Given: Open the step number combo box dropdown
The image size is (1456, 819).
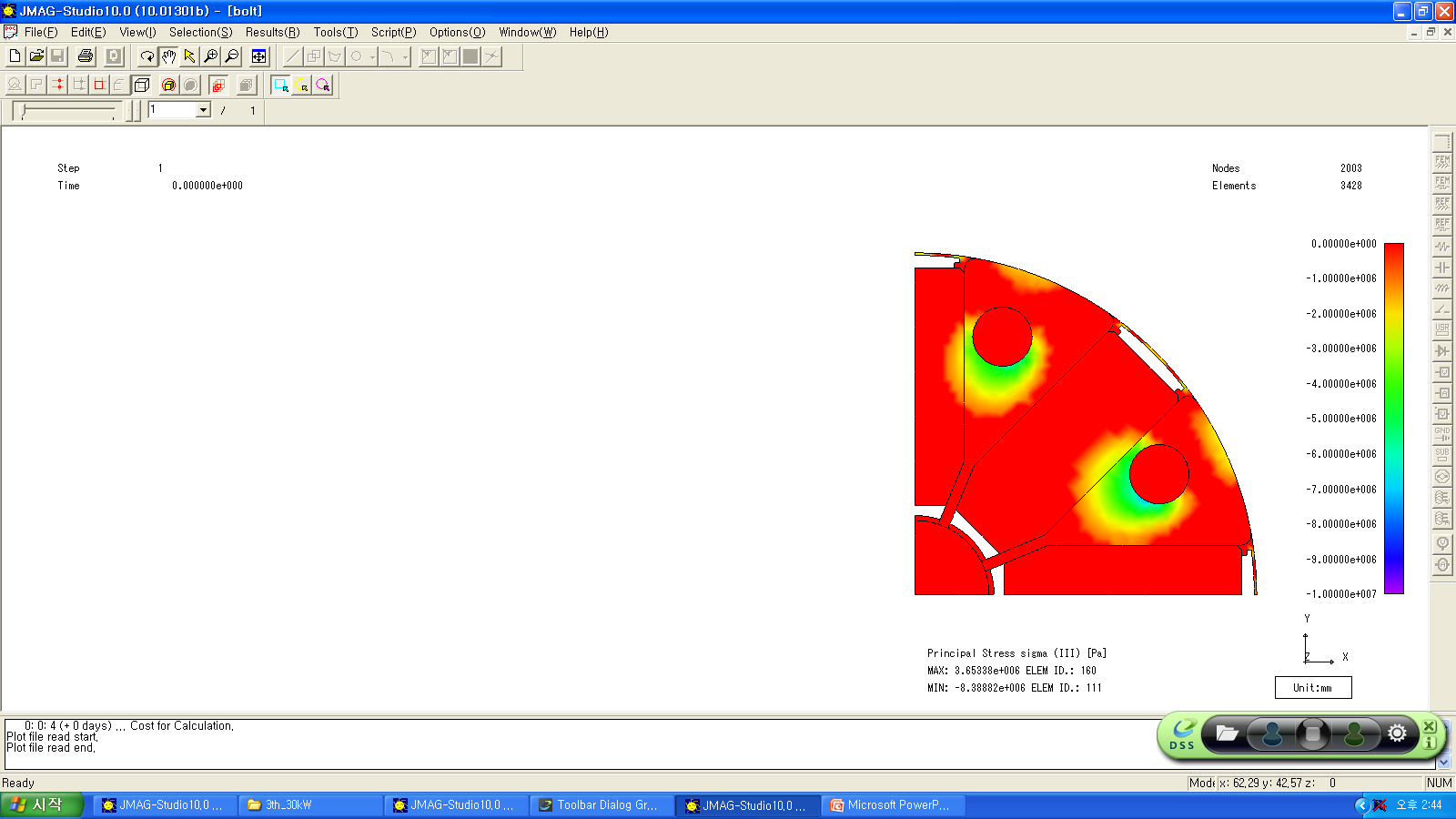Looking at the screenshot, I should coord(204,110).
